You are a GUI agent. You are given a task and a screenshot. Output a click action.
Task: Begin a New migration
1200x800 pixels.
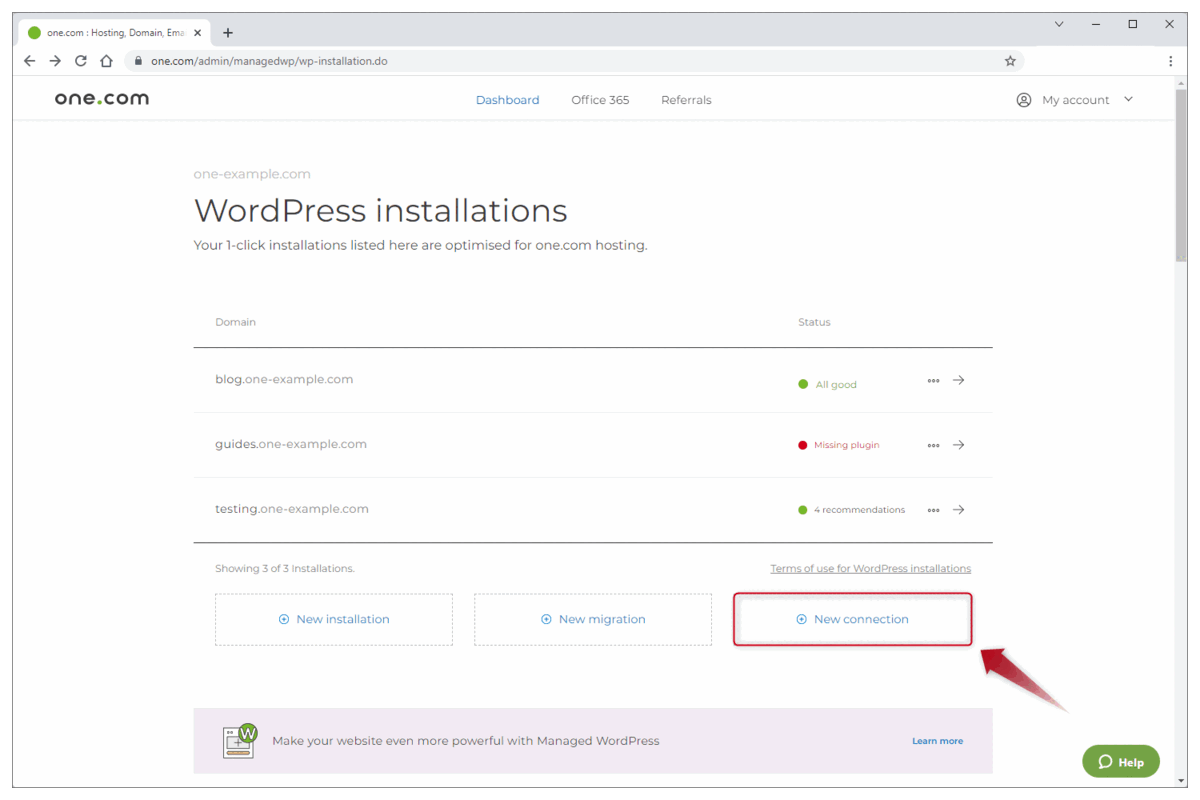coord(592,618)
